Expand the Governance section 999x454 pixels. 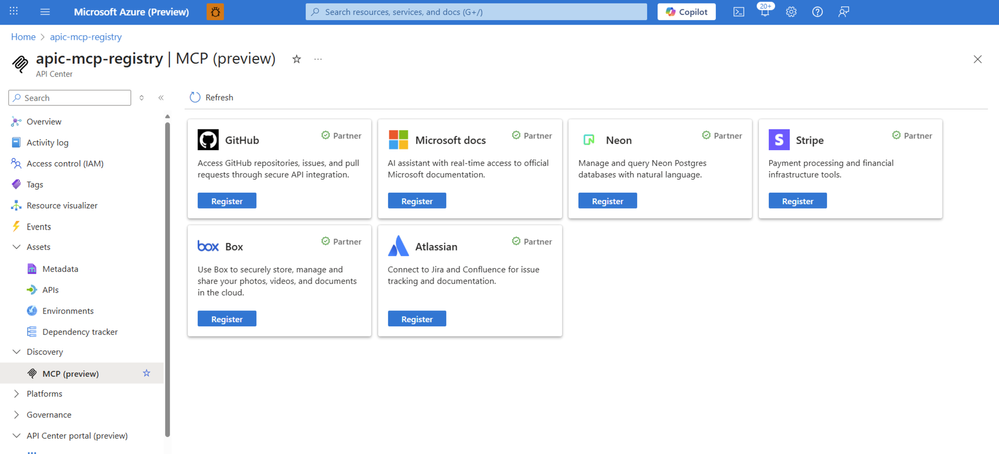pos(17,415)
